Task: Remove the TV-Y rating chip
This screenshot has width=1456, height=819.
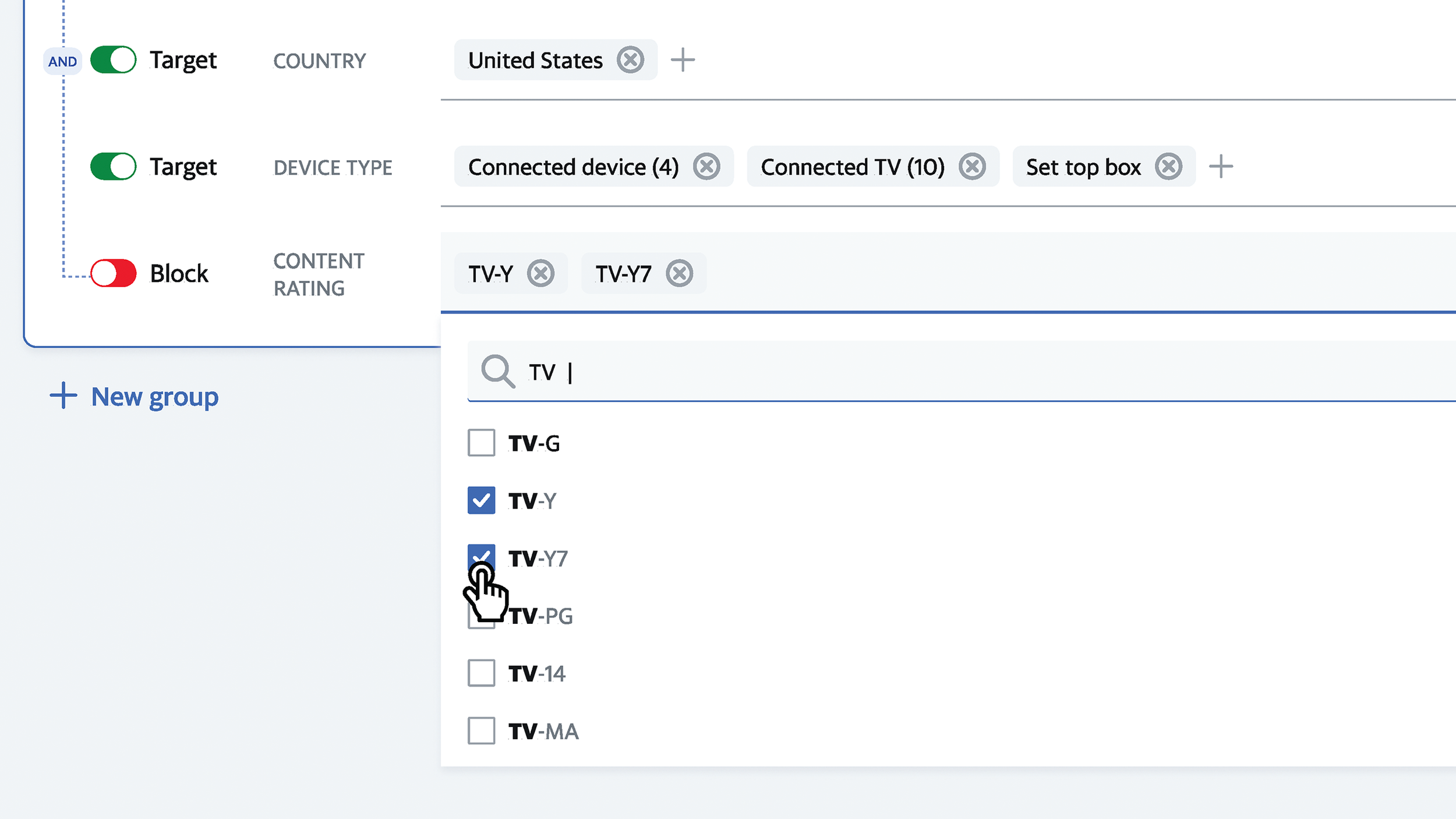Action: (x=540, y=273)
